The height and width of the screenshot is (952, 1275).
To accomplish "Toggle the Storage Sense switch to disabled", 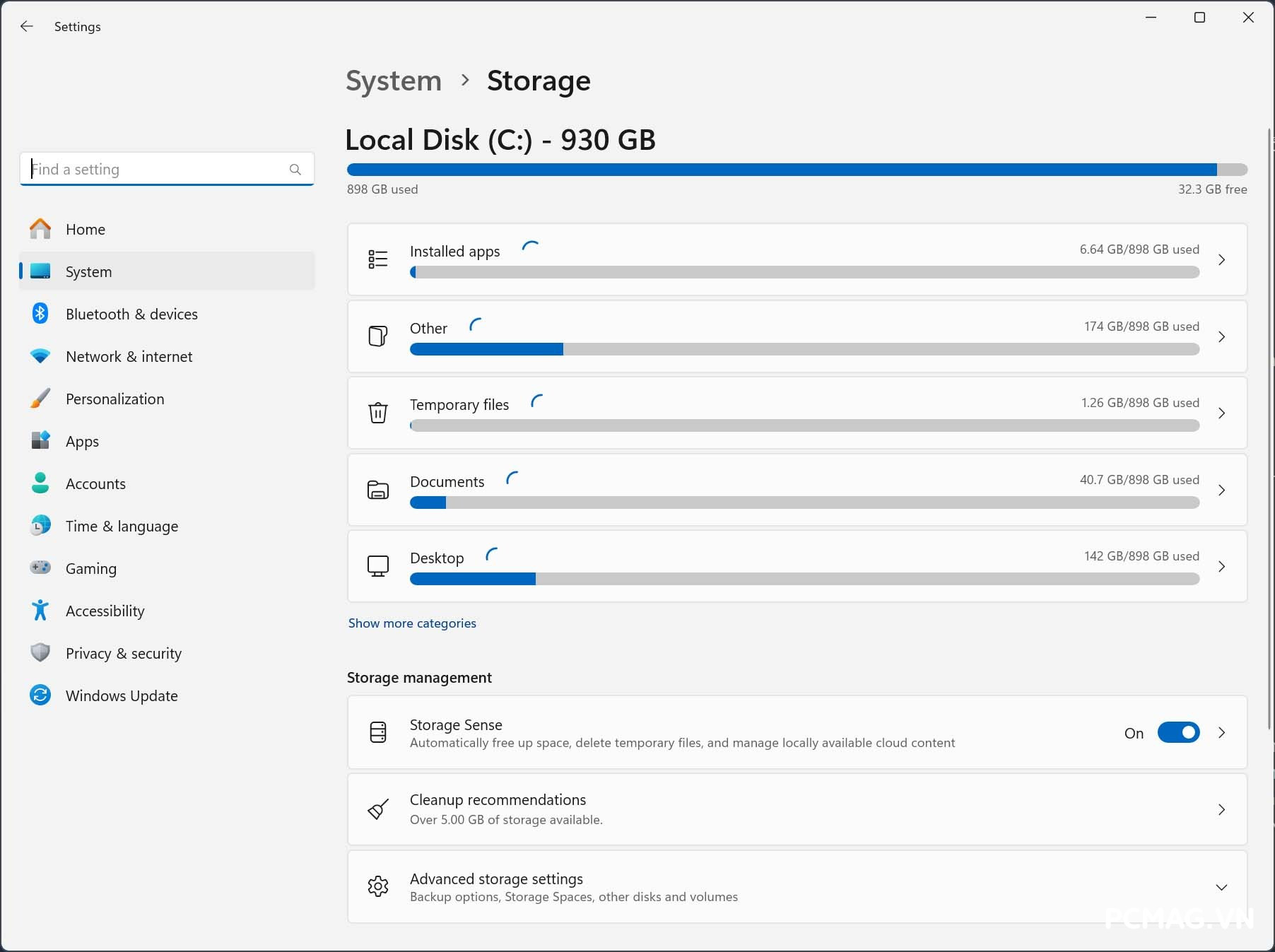I will (1177, 732).
